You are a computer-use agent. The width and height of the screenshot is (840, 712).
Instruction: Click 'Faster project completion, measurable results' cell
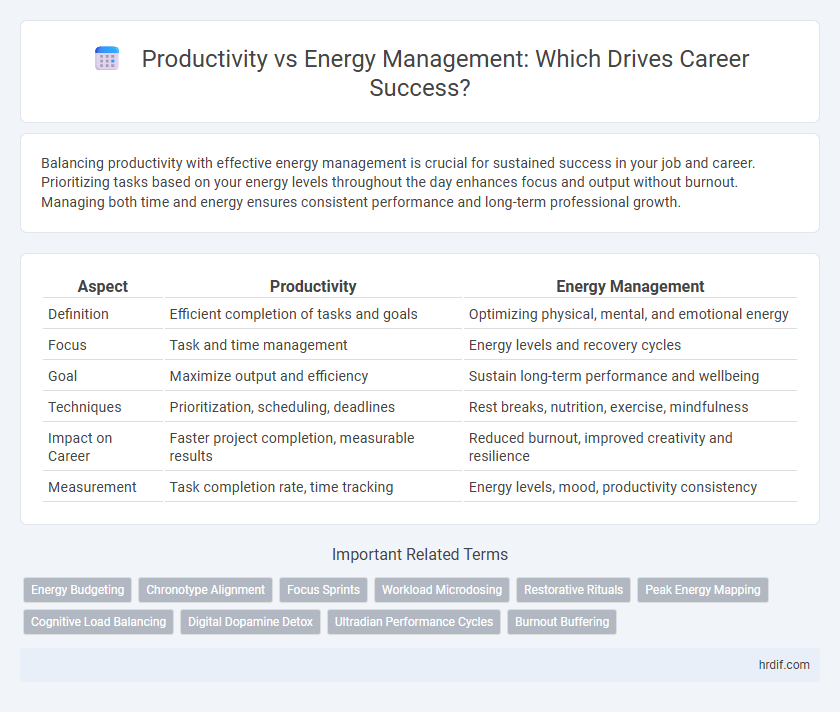click(x=313, y=447)
